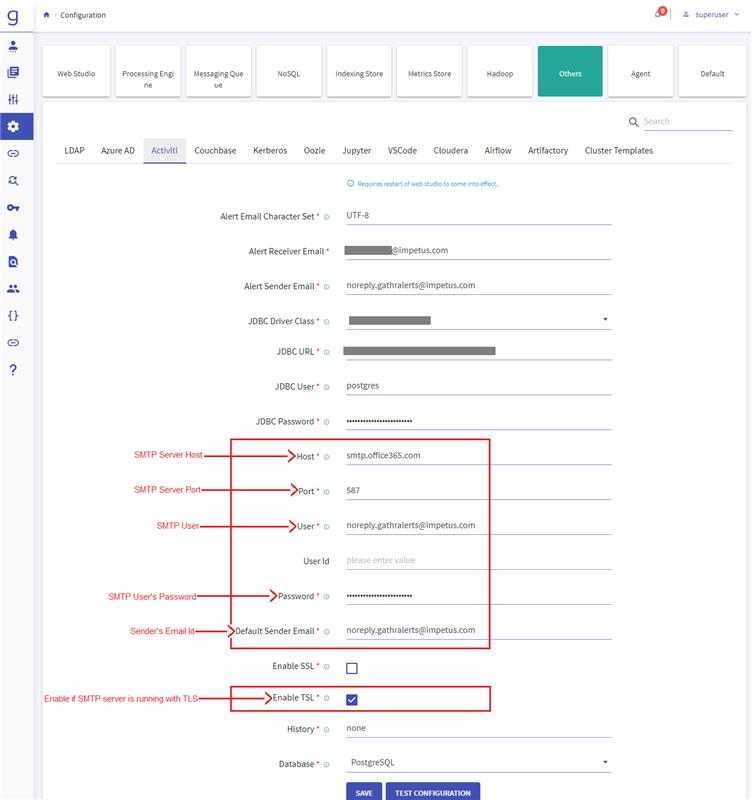The height and width of the screenshot is (800, 754).
Task: Click the JDBC User postgres field
Action: [479, 386]
